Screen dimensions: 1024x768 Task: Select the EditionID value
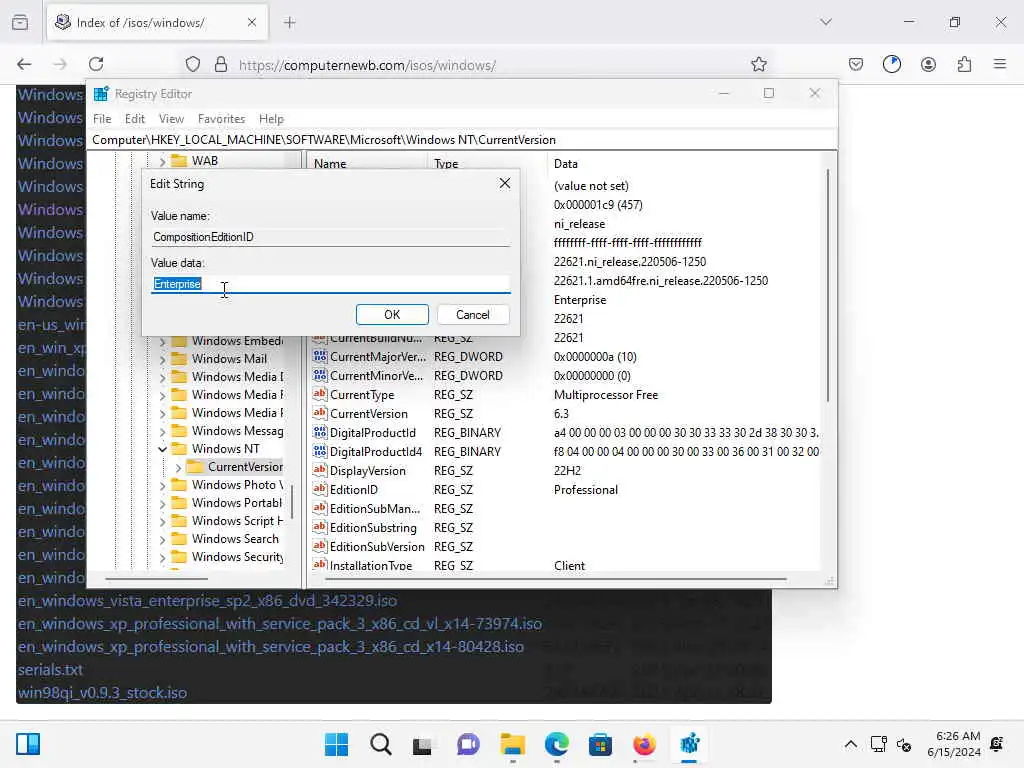[x=353, y=490]
